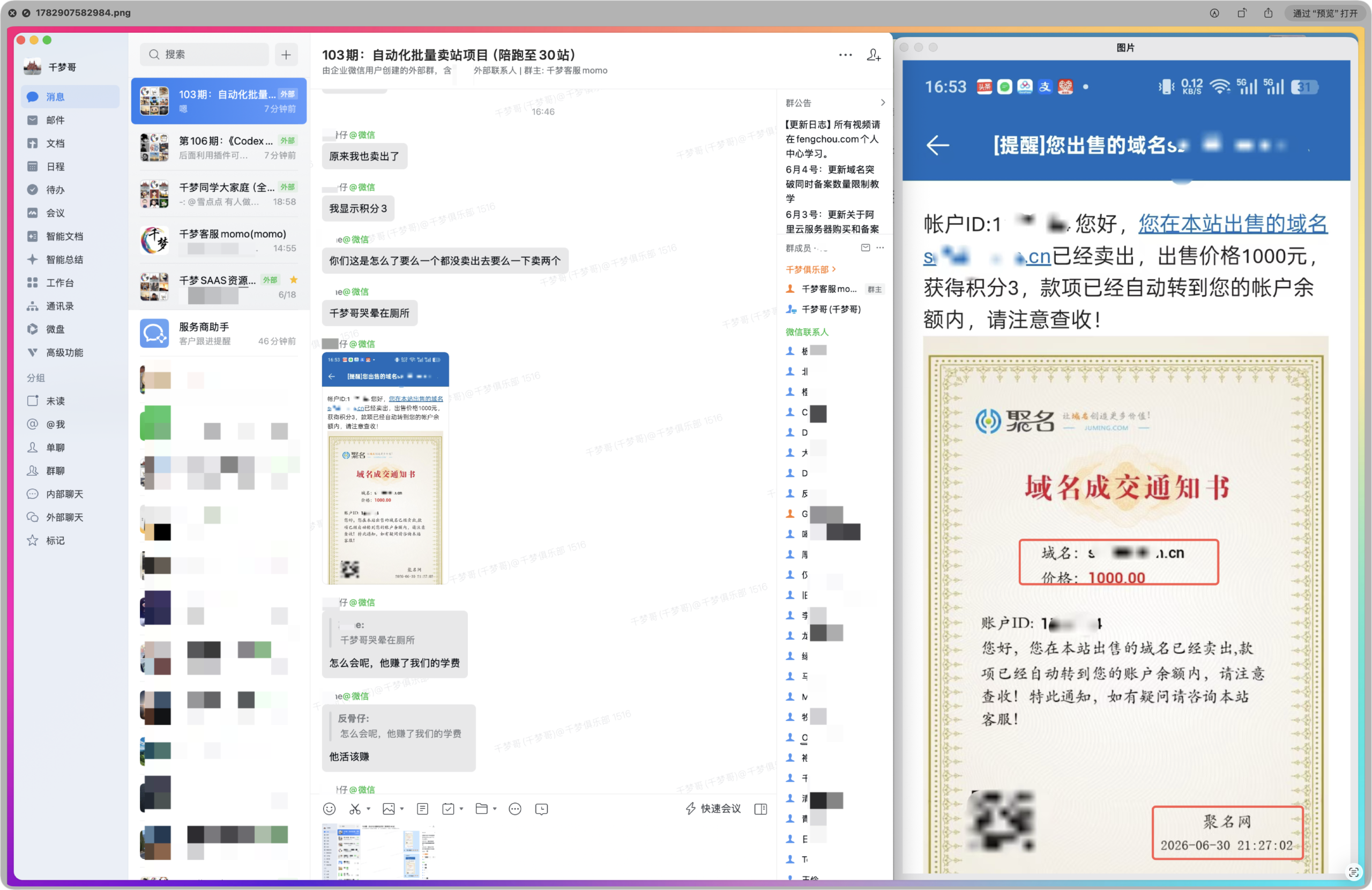Click the 高级功能 icon
Screen dimensions: 1372x890
tap(32, 352)
